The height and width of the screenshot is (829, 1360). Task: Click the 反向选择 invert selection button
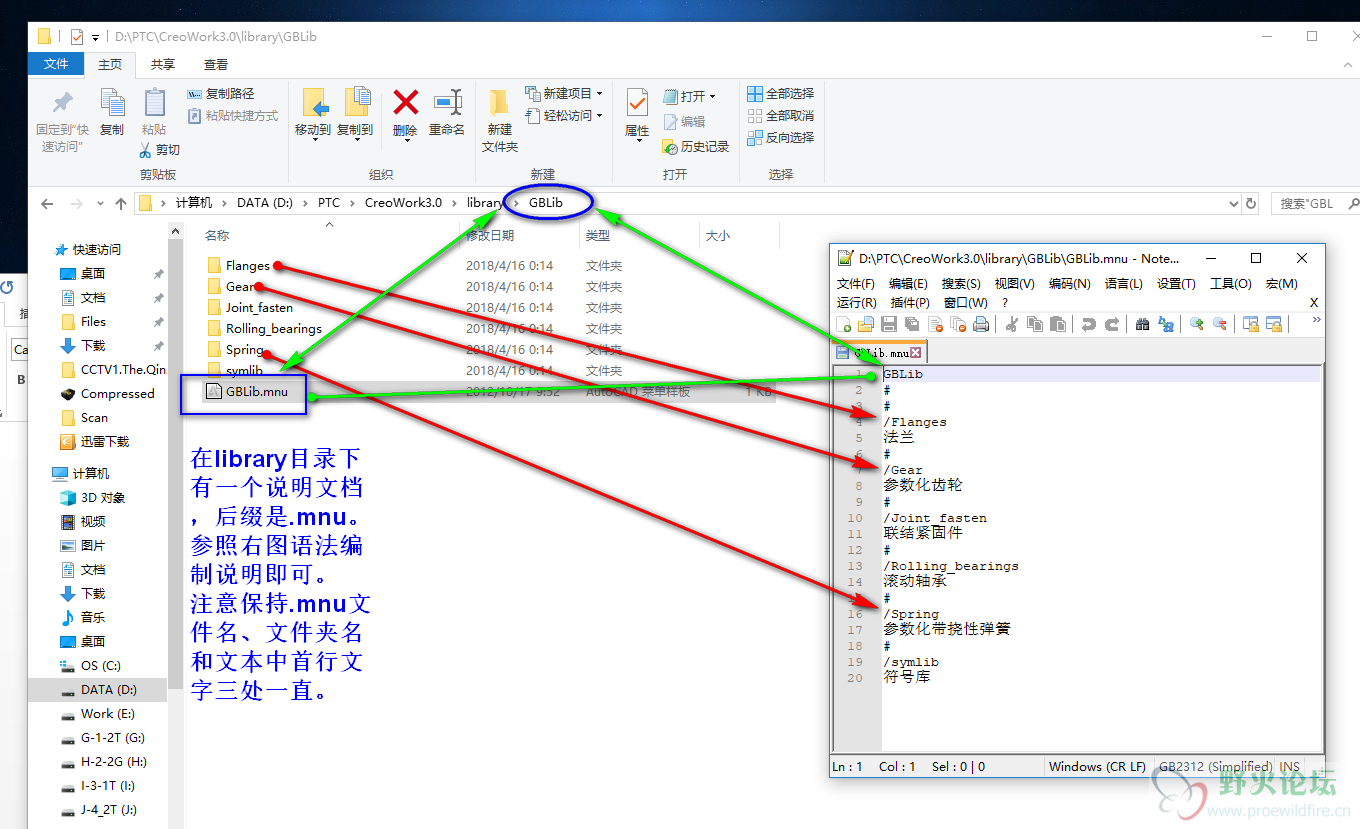[781, 138]
